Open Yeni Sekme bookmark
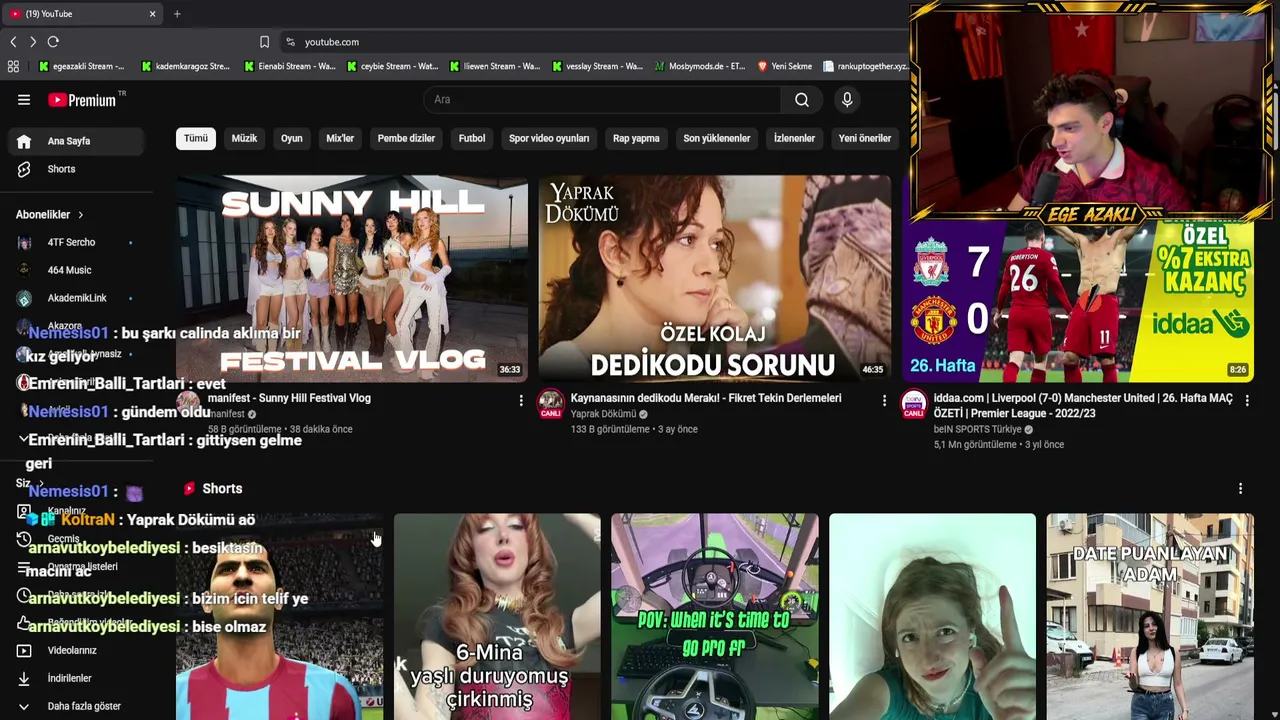 (785, 67)
